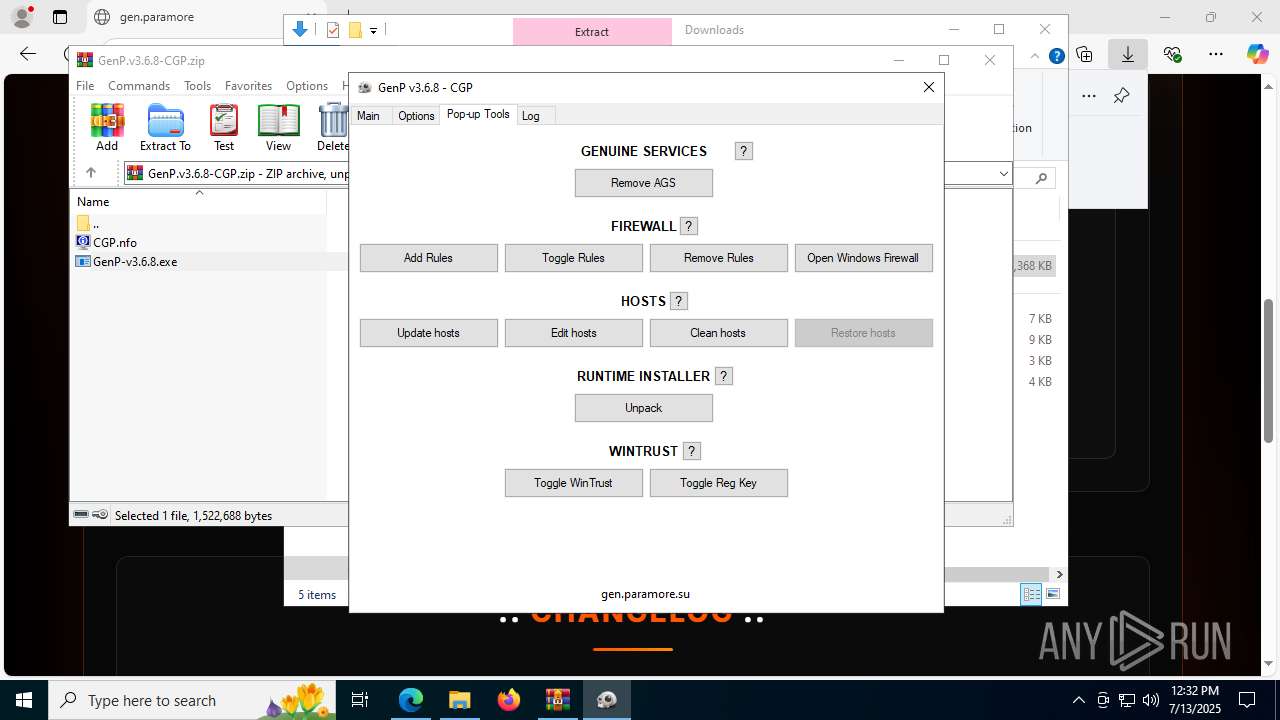Open File Explorer from taskbar
Image resolution: width=1280 pixels, height=720 pixels.
point(460,700)
